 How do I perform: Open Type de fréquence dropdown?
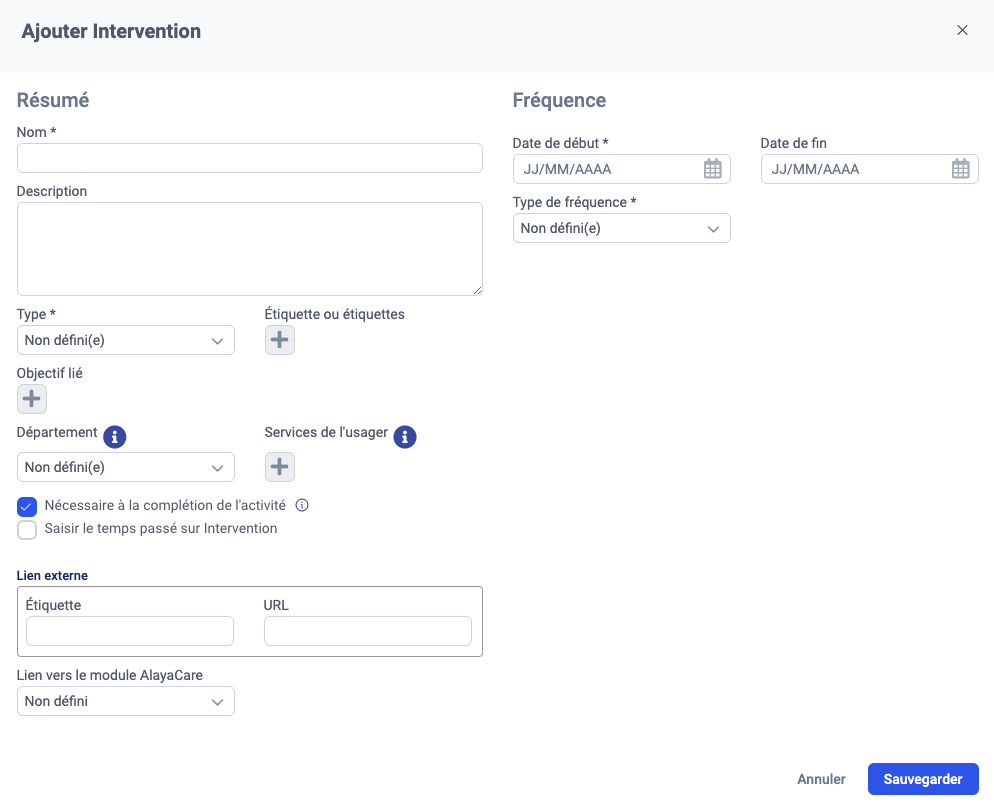(621, 228)
